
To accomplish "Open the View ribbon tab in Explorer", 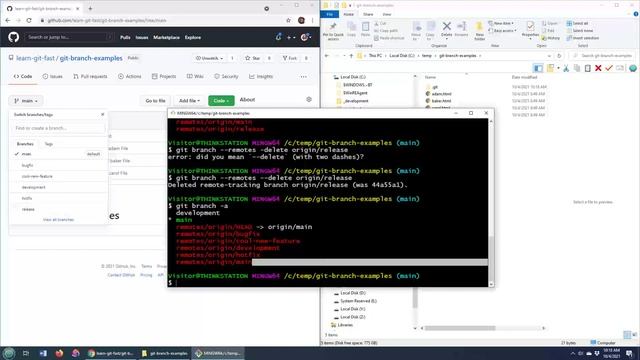I will [387, 14].
